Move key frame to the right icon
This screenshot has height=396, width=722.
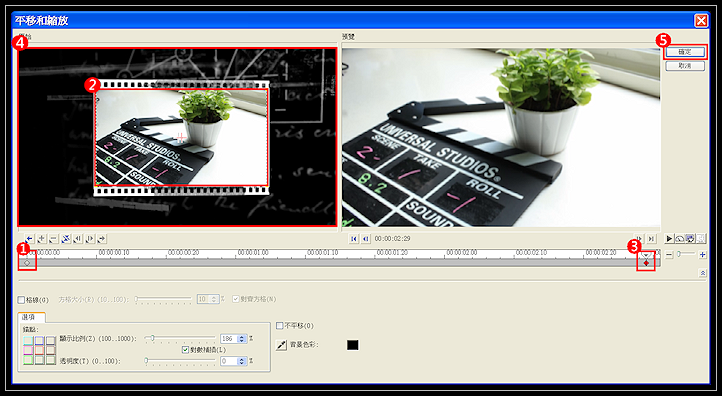tap(90, 239)
